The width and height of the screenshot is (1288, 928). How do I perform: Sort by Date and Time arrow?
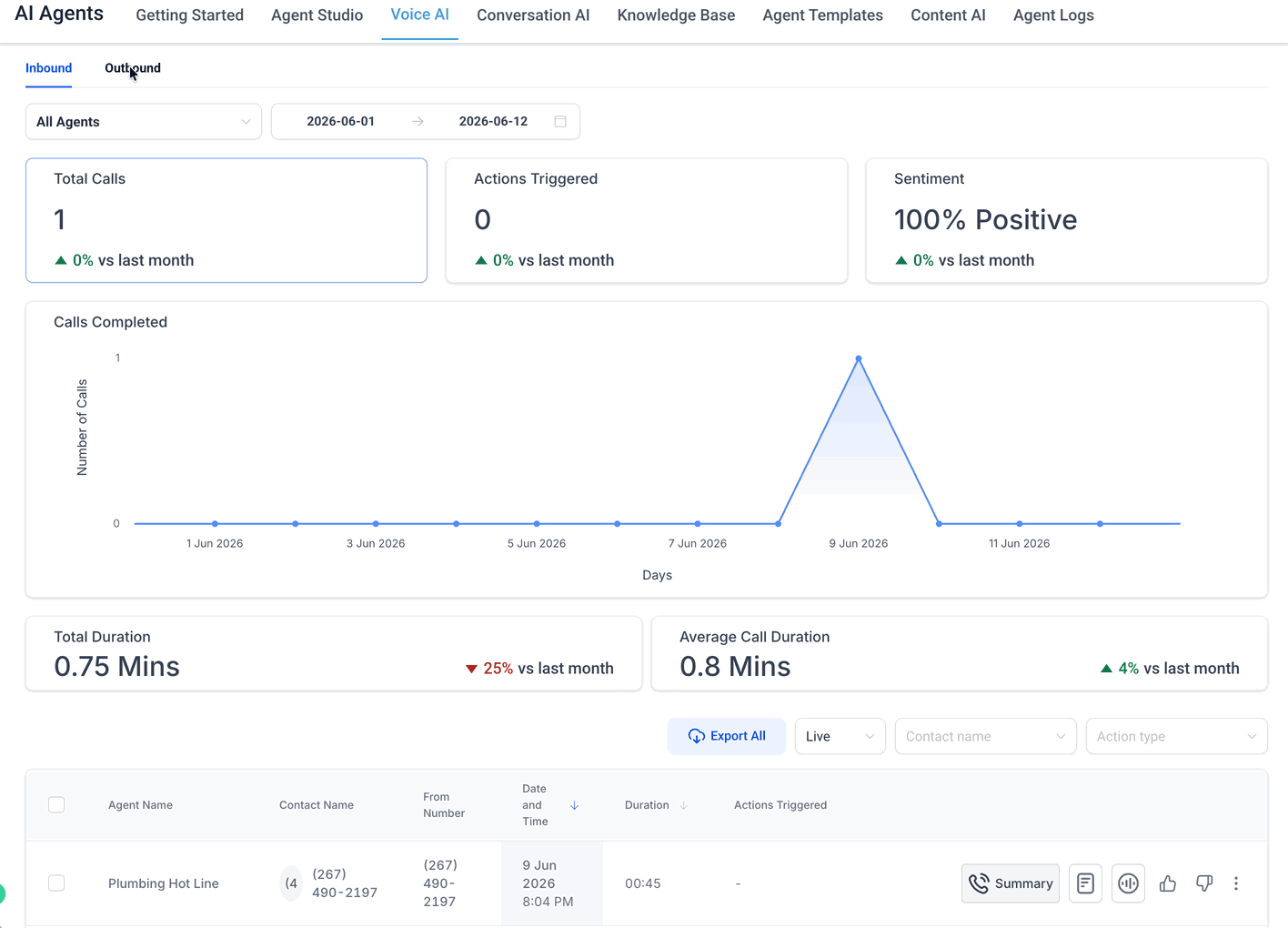coord(574,805)
